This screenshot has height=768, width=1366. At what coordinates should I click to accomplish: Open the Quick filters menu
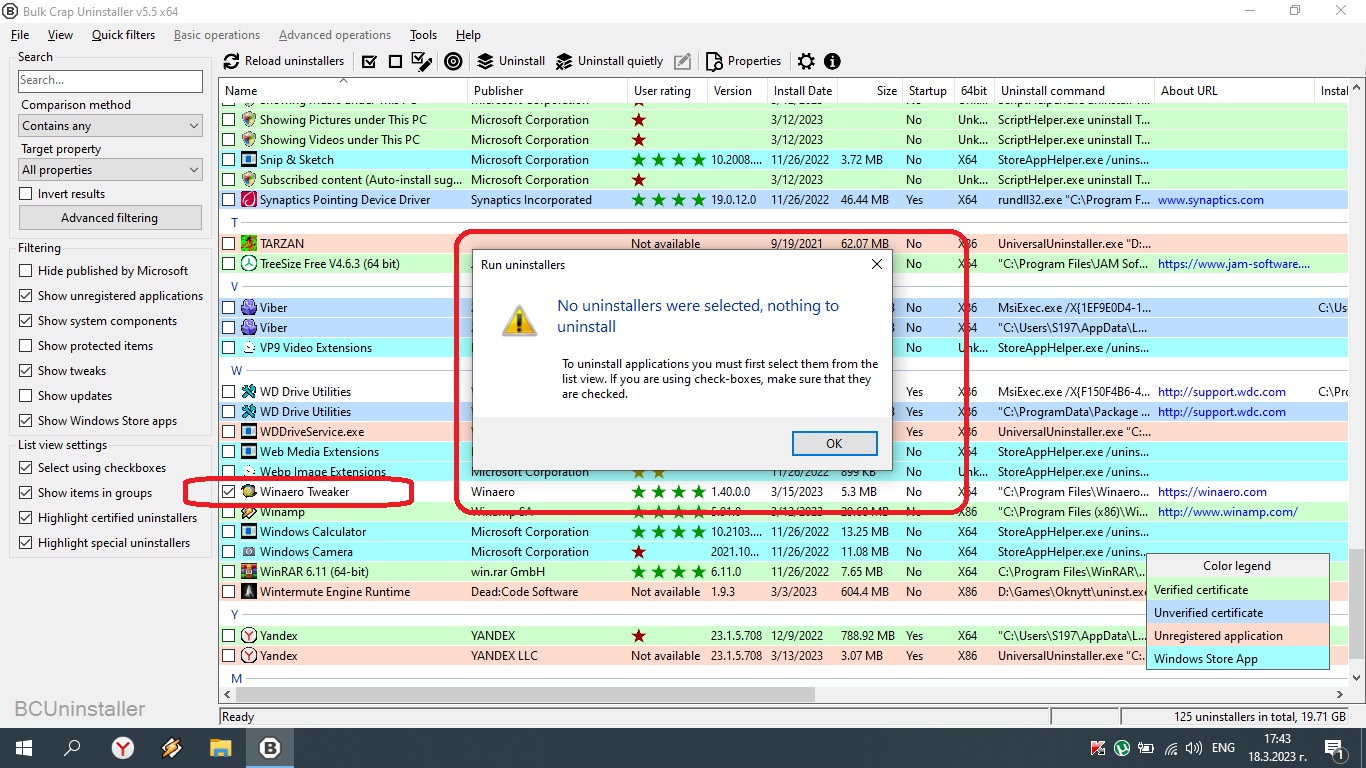point(123,35)
